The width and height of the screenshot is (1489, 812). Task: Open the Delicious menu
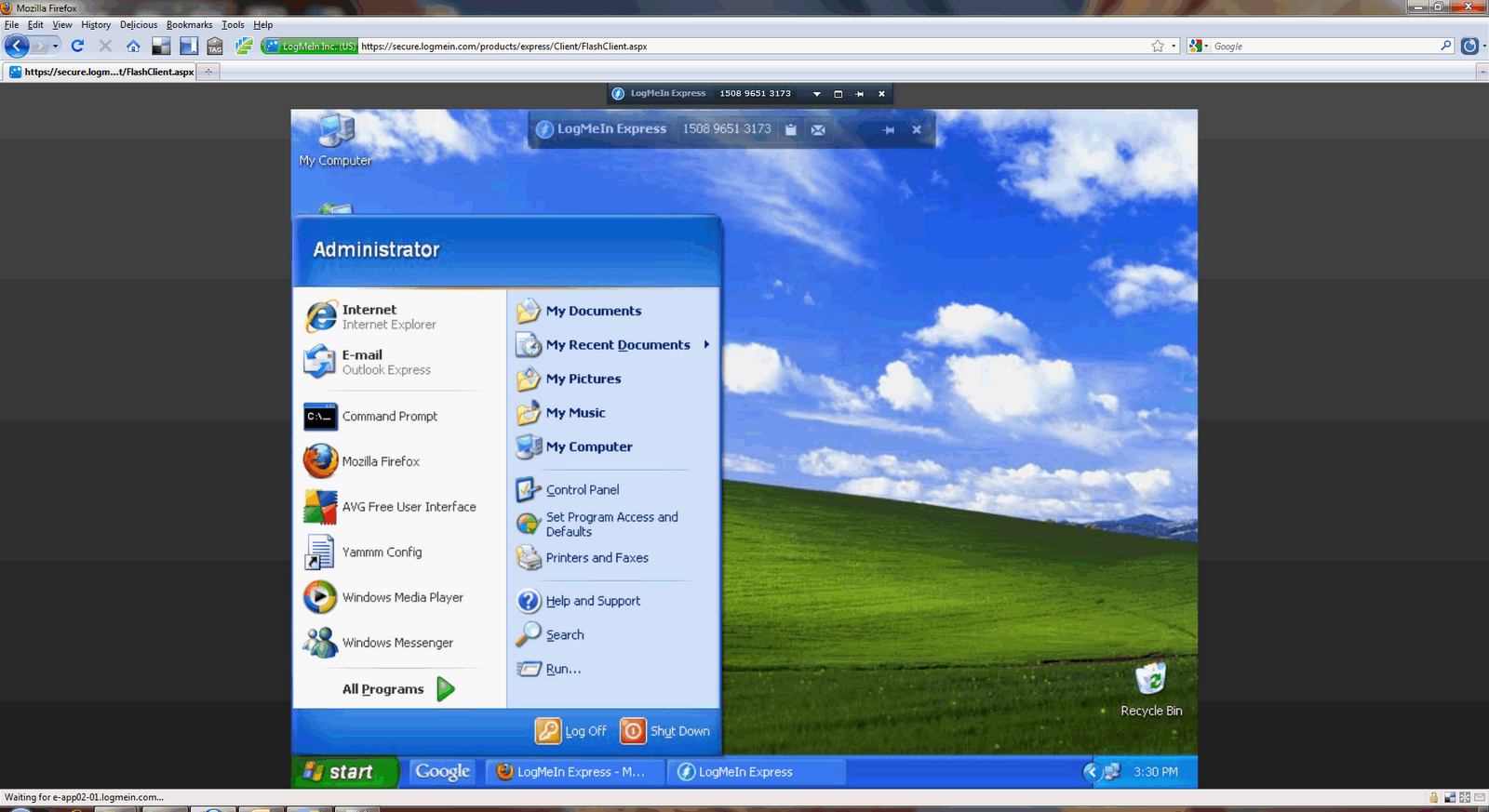(139, 25)
